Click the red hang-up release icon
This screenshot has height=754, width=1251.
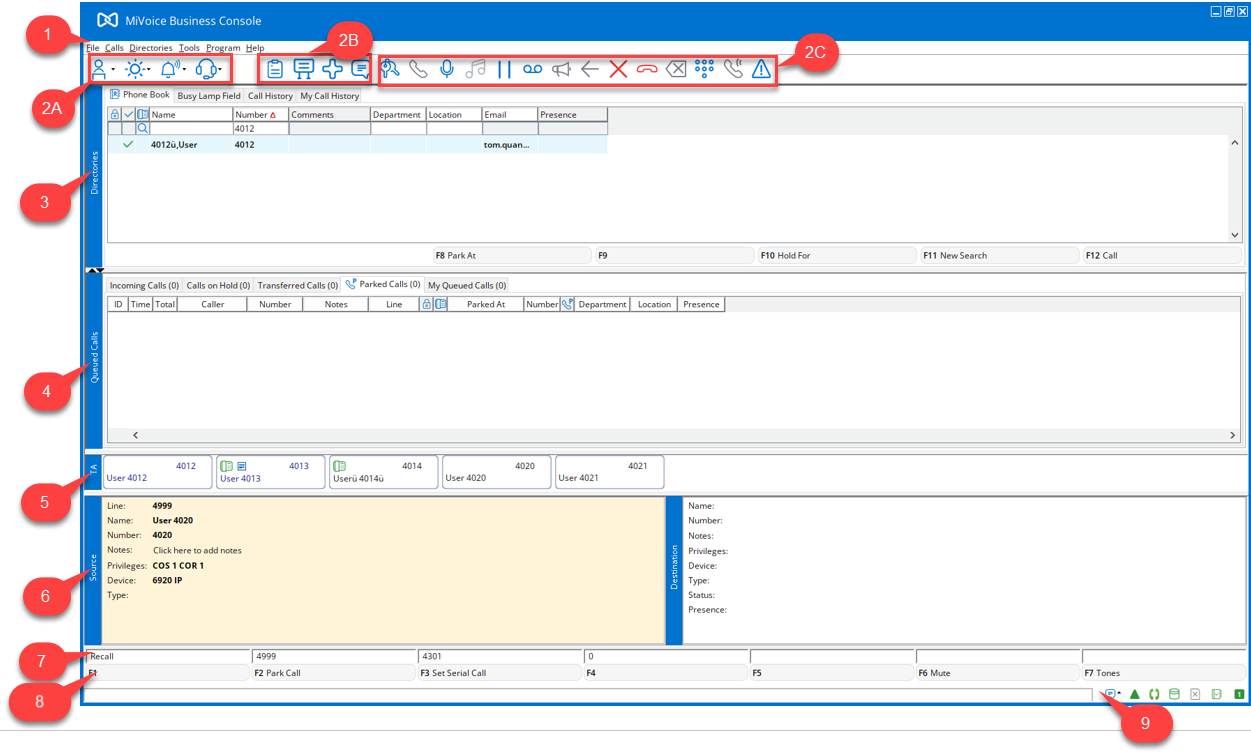tap(647, 69)
